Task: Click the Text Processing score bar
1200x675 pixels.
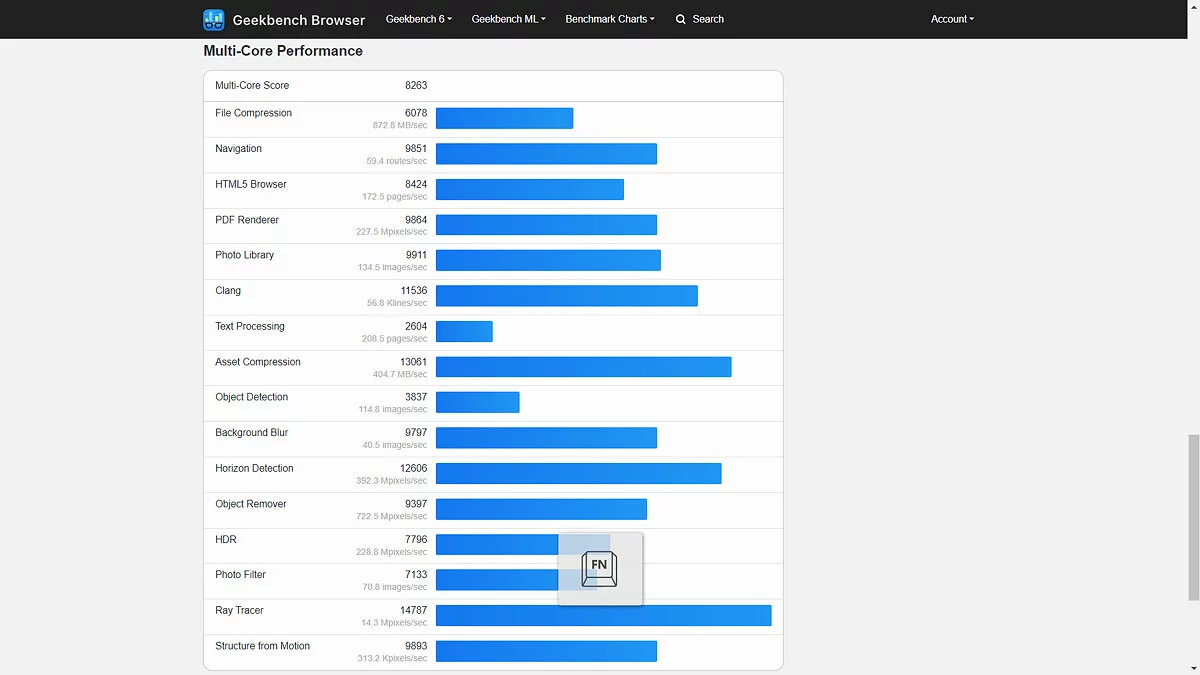Action: (x=464, y=331)
